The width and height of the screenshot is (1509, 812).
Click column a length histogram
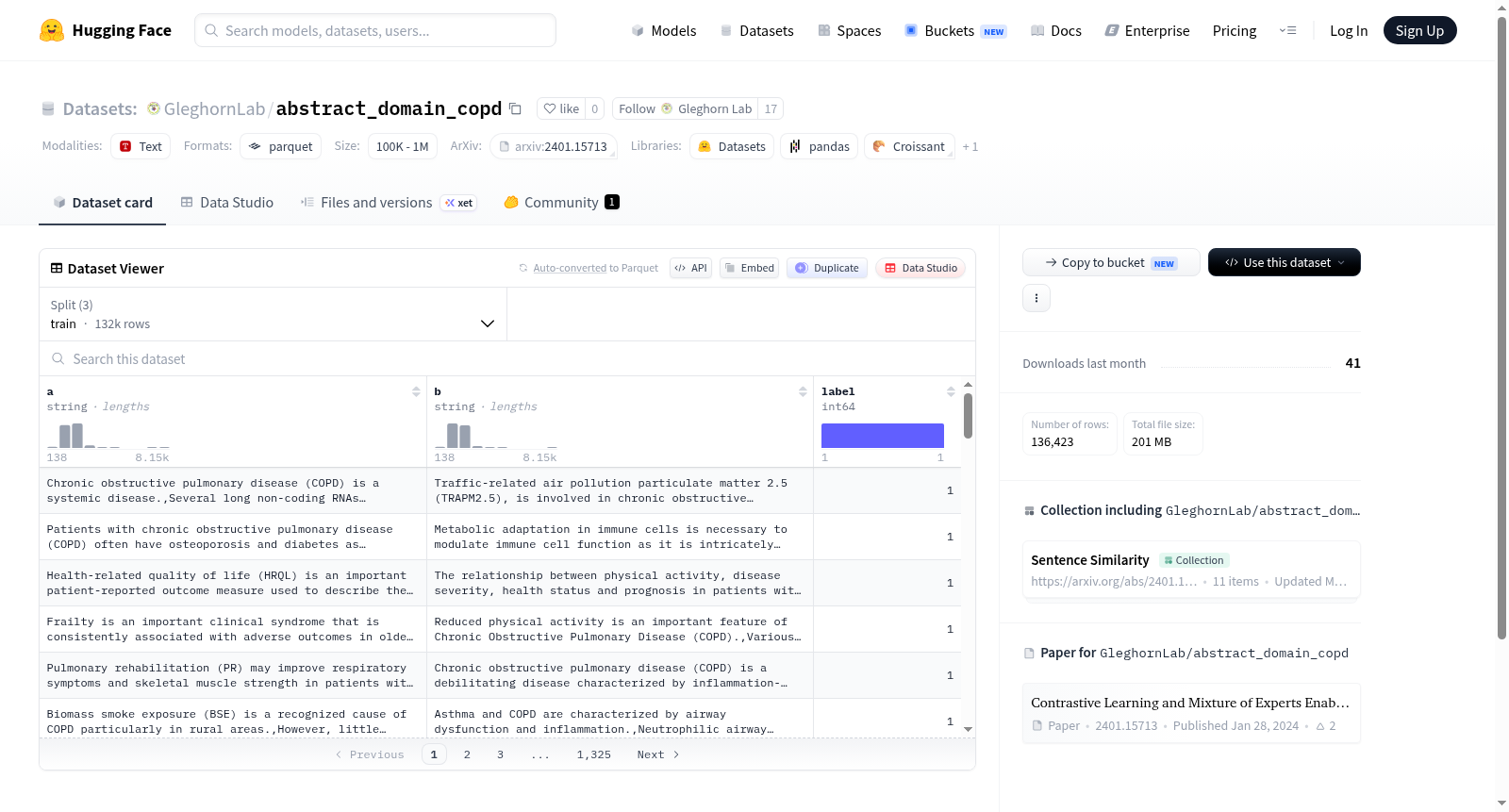(108, 436)
